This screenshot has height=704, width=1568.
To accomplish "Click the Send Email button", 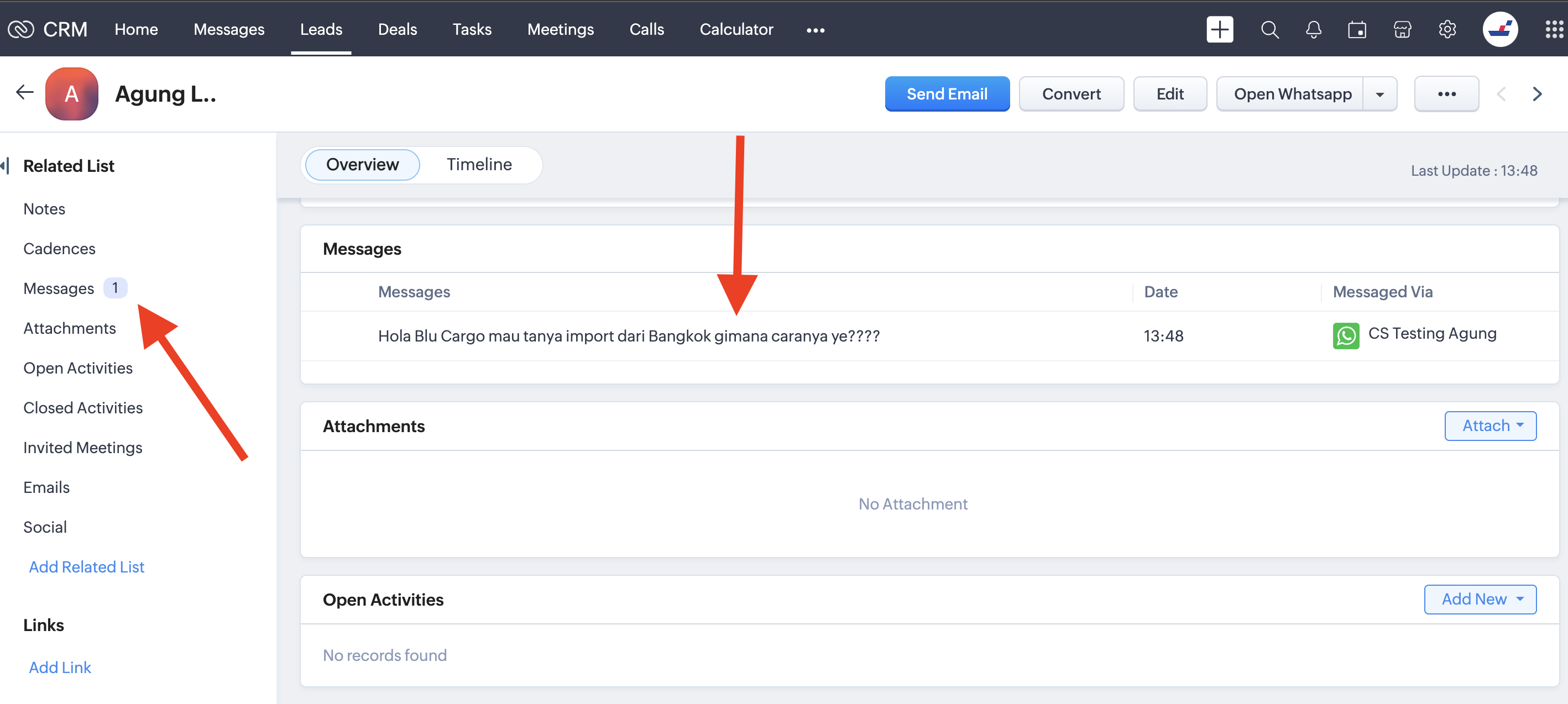I will coord(947,94).
